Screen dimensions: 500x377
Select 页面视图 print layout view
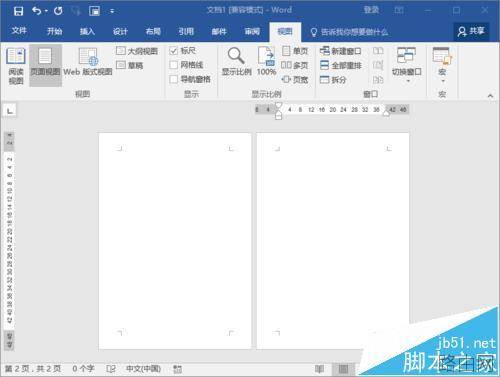pos(45,66)
